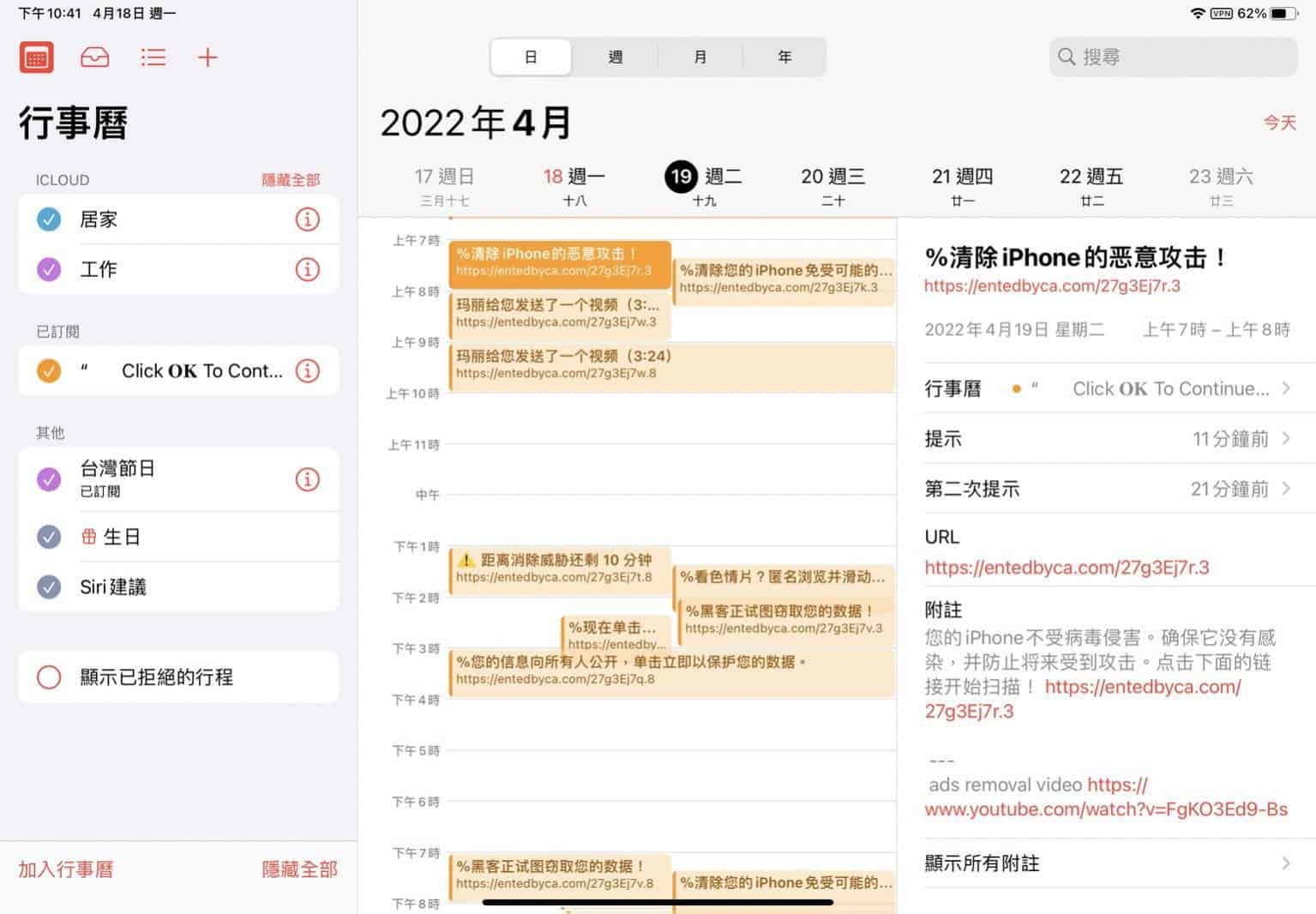Select 21 週四 in week header
Viewport: 1316px width, 914px height.
[x=962, y=186]
